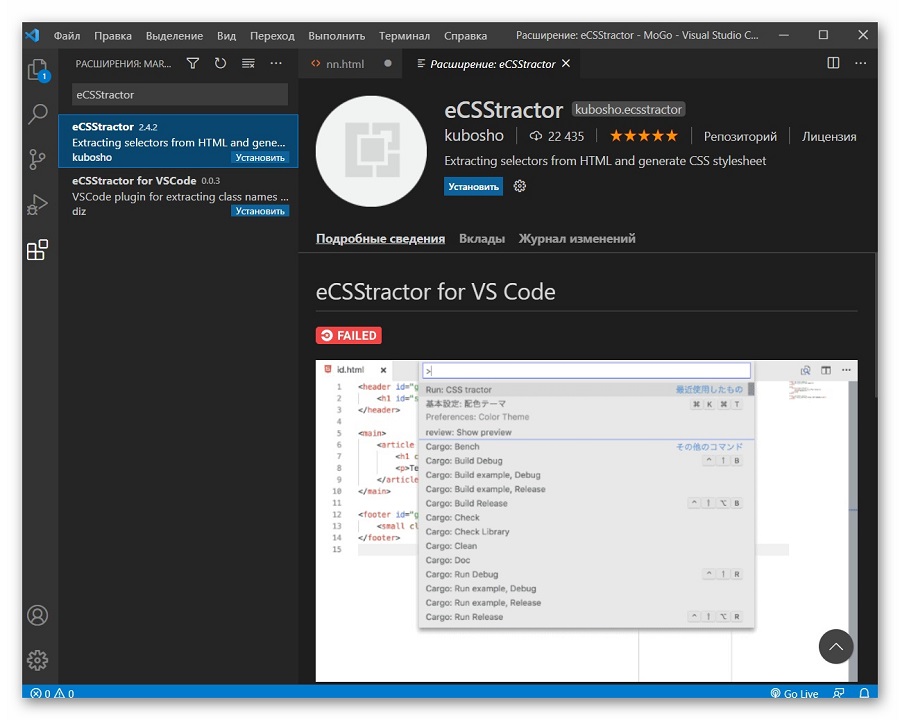Select Подробные сведения tab
This screenshot has height=720, width=900.
click(380, 238)
